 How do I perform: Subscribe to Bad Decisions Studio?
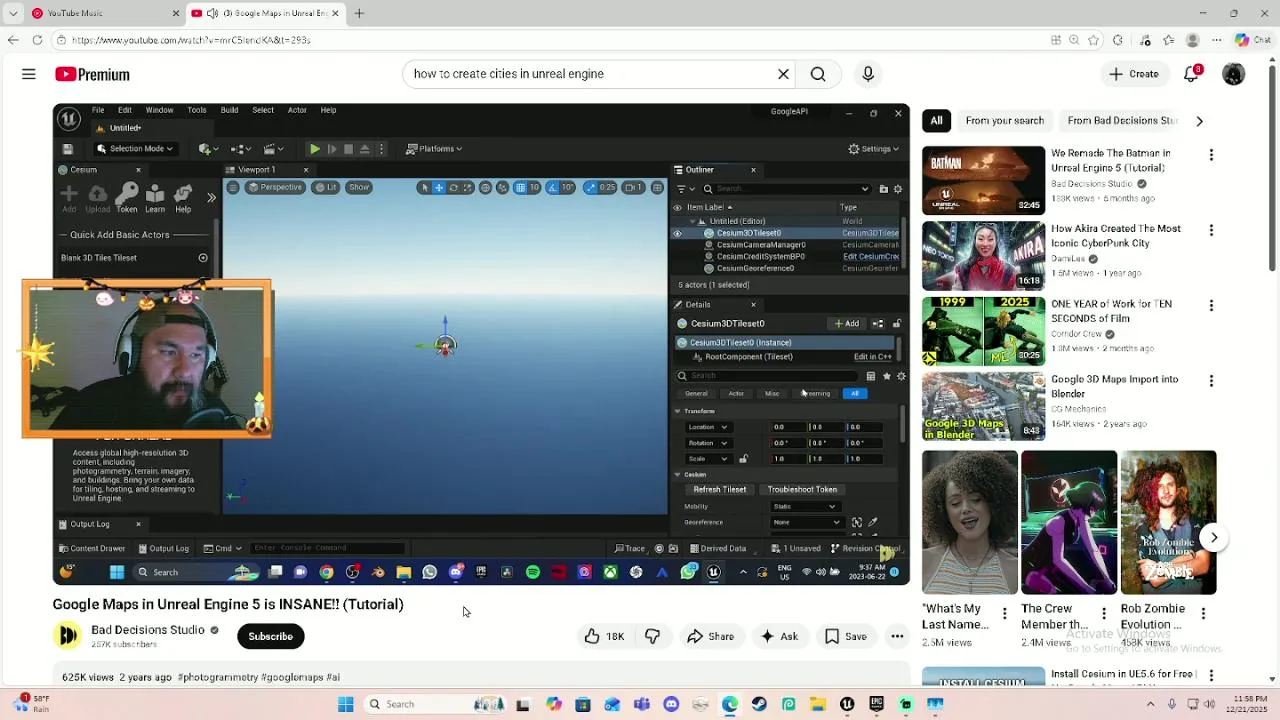tap(270, 636)
